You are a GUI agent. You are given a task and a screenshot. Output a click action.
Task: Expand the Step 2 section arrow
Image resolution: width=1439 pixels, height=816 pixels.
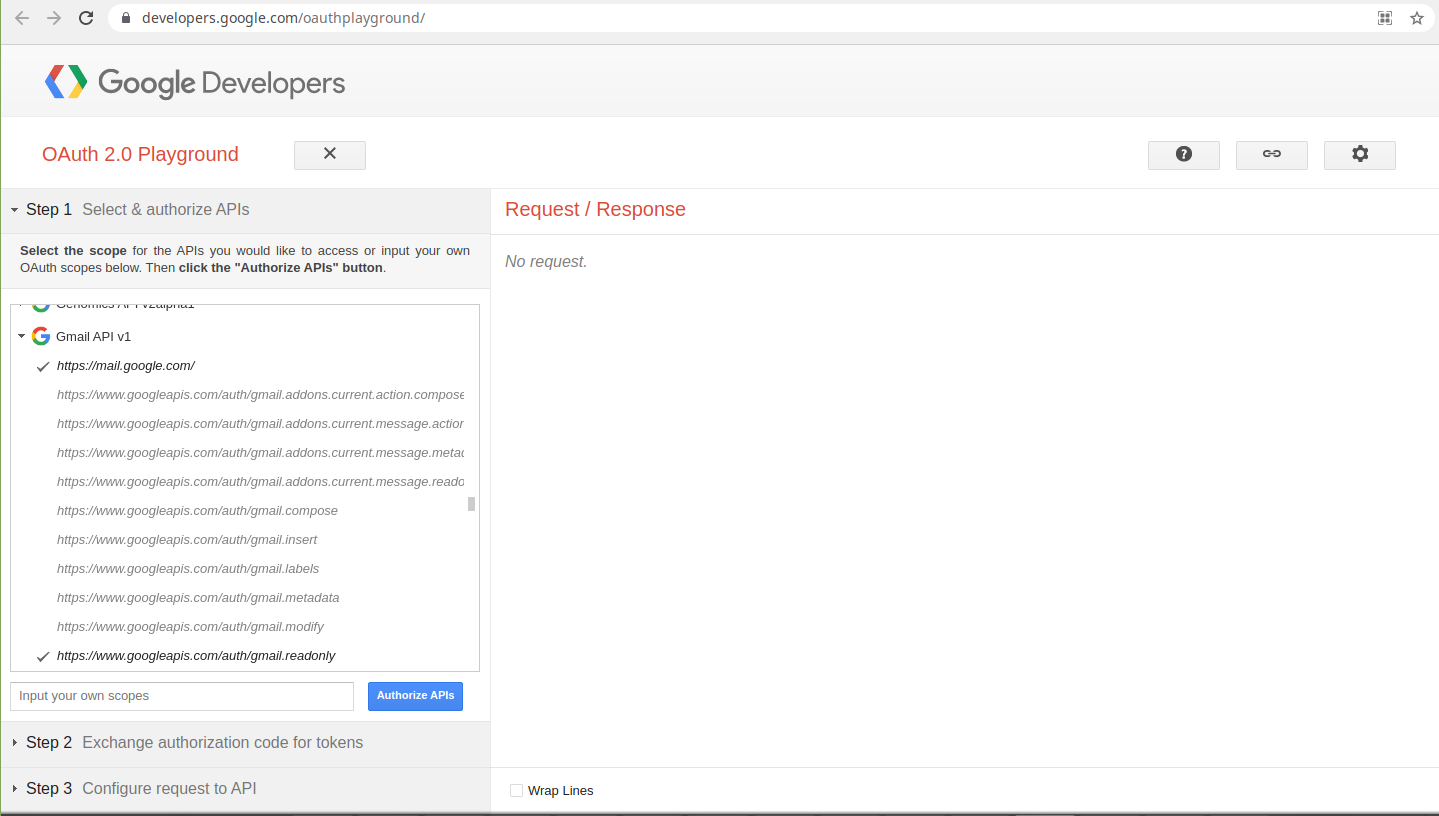click(15, 743)
